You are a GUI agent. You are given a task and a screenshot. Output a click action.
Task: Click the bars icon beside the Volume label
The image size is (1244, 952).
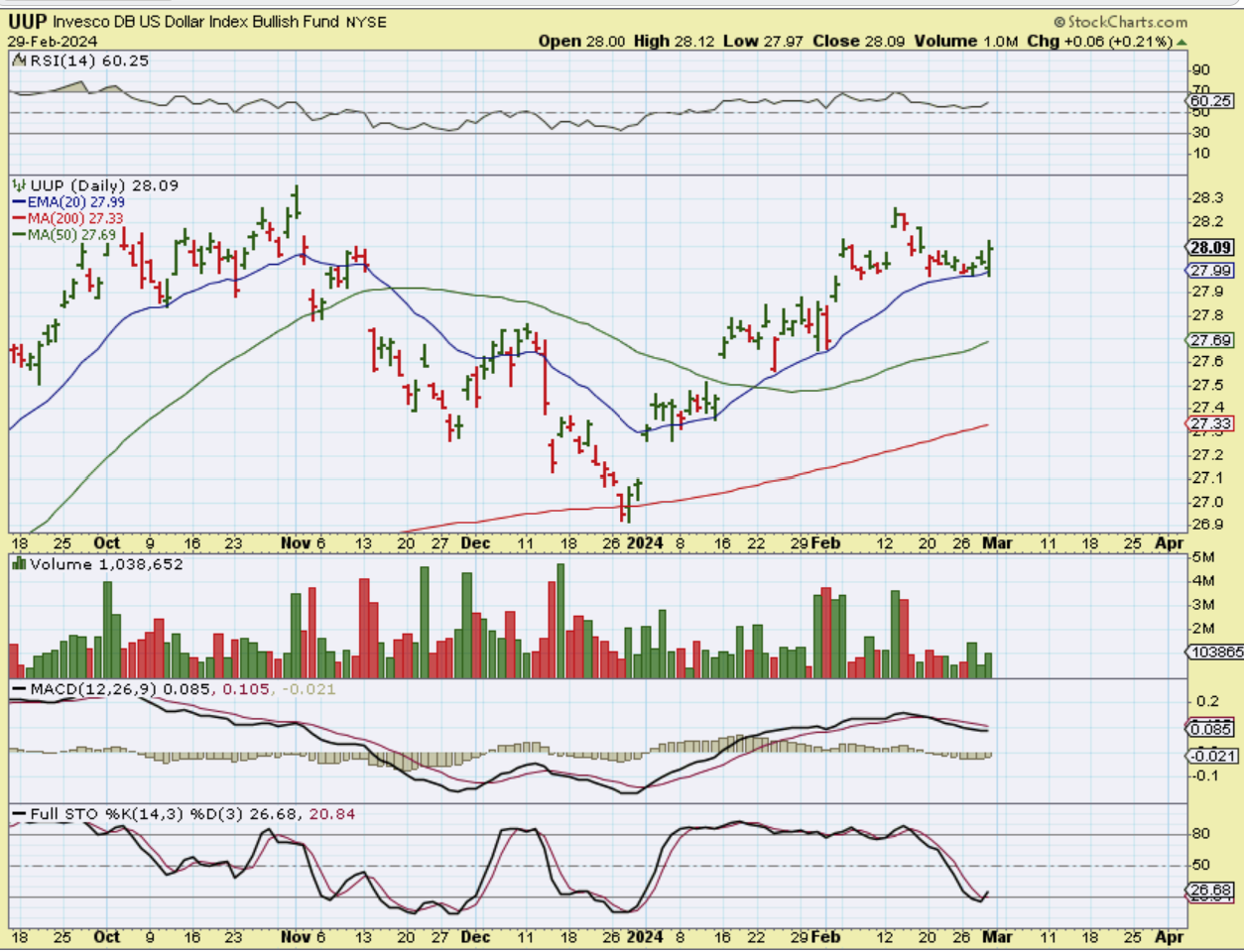pyautogui.click(x=19, y=564)
